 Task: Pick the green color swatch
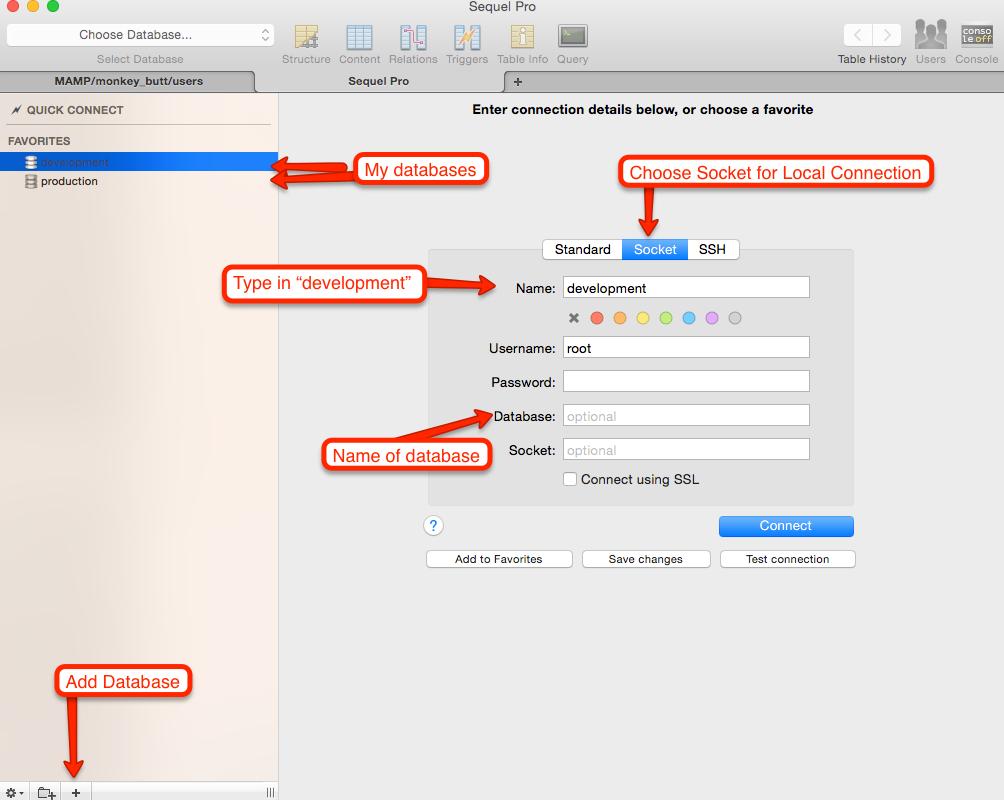[666, 318]
